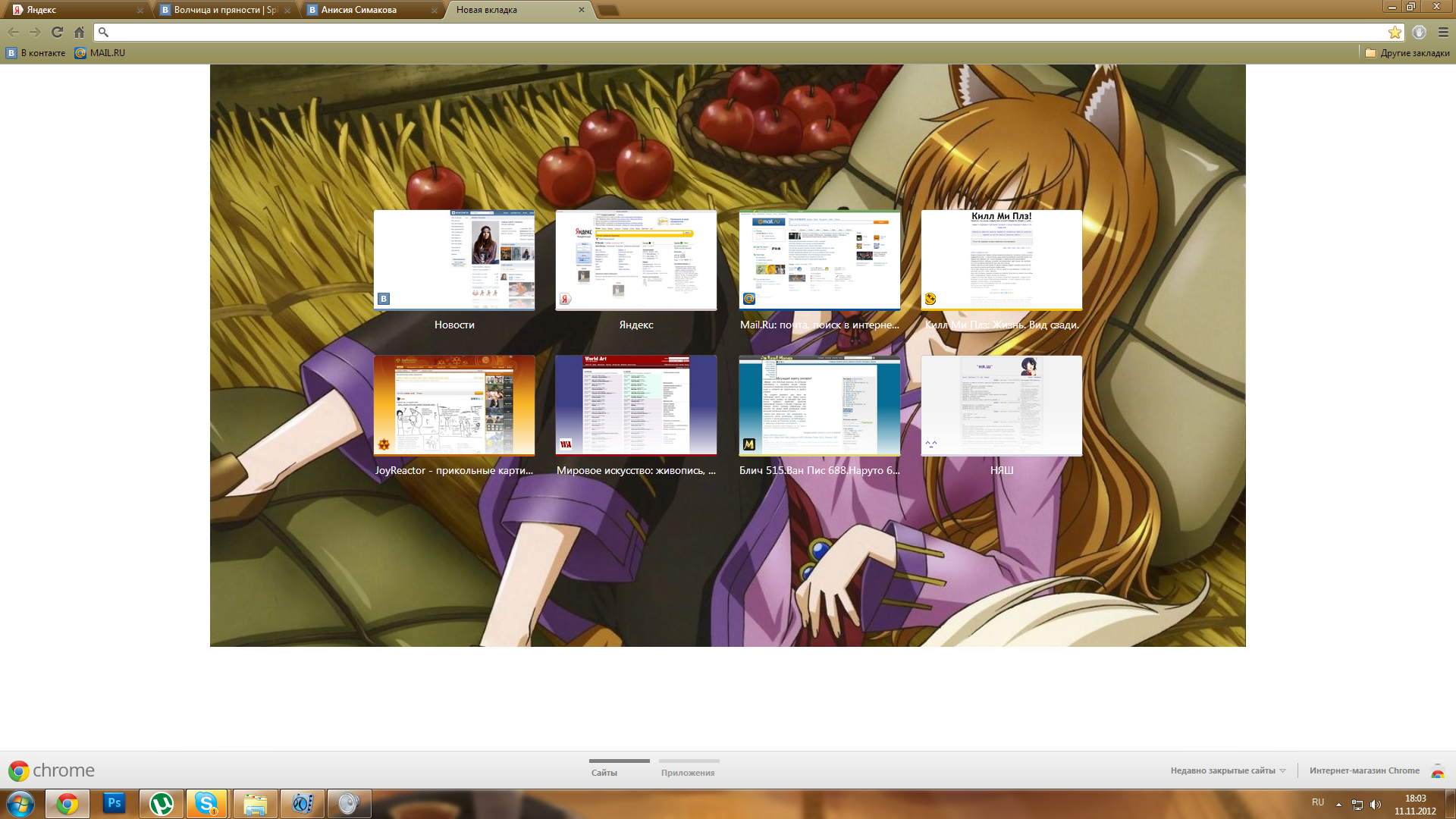The image size is (1456, 819).
Task: Click the Chrome logo in footer
Action: click(52, 770)
